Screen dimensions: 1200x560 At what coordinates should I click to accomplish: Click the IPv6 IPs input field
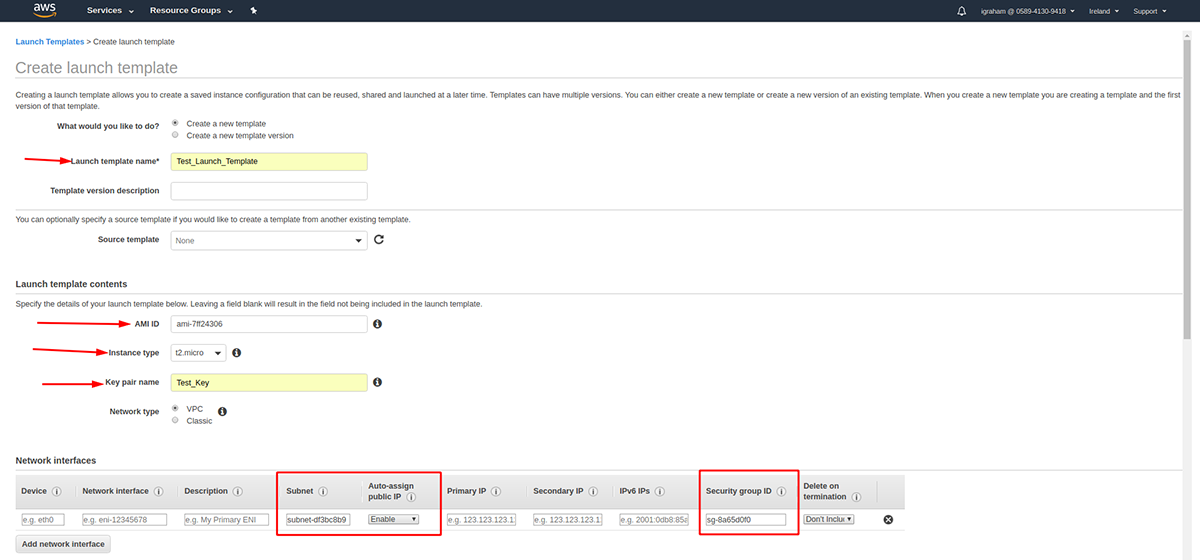[654, 519]
